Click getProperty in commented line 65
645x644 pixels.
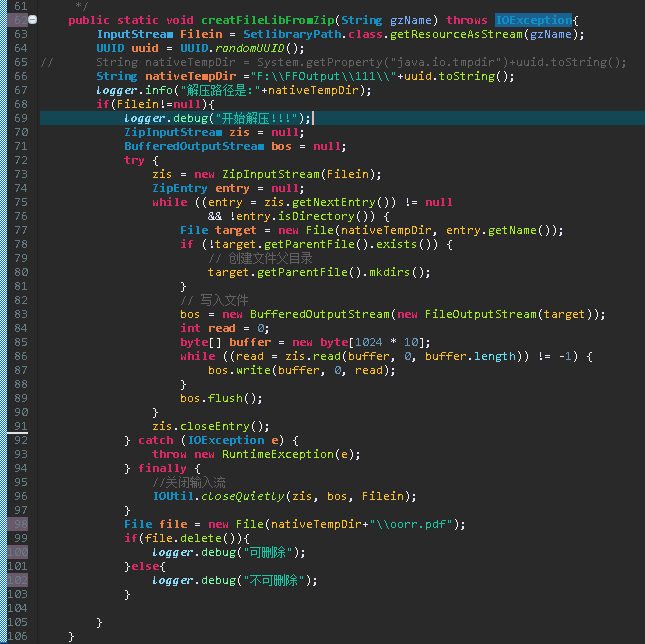pyautogui.click(x=348, y=62)
